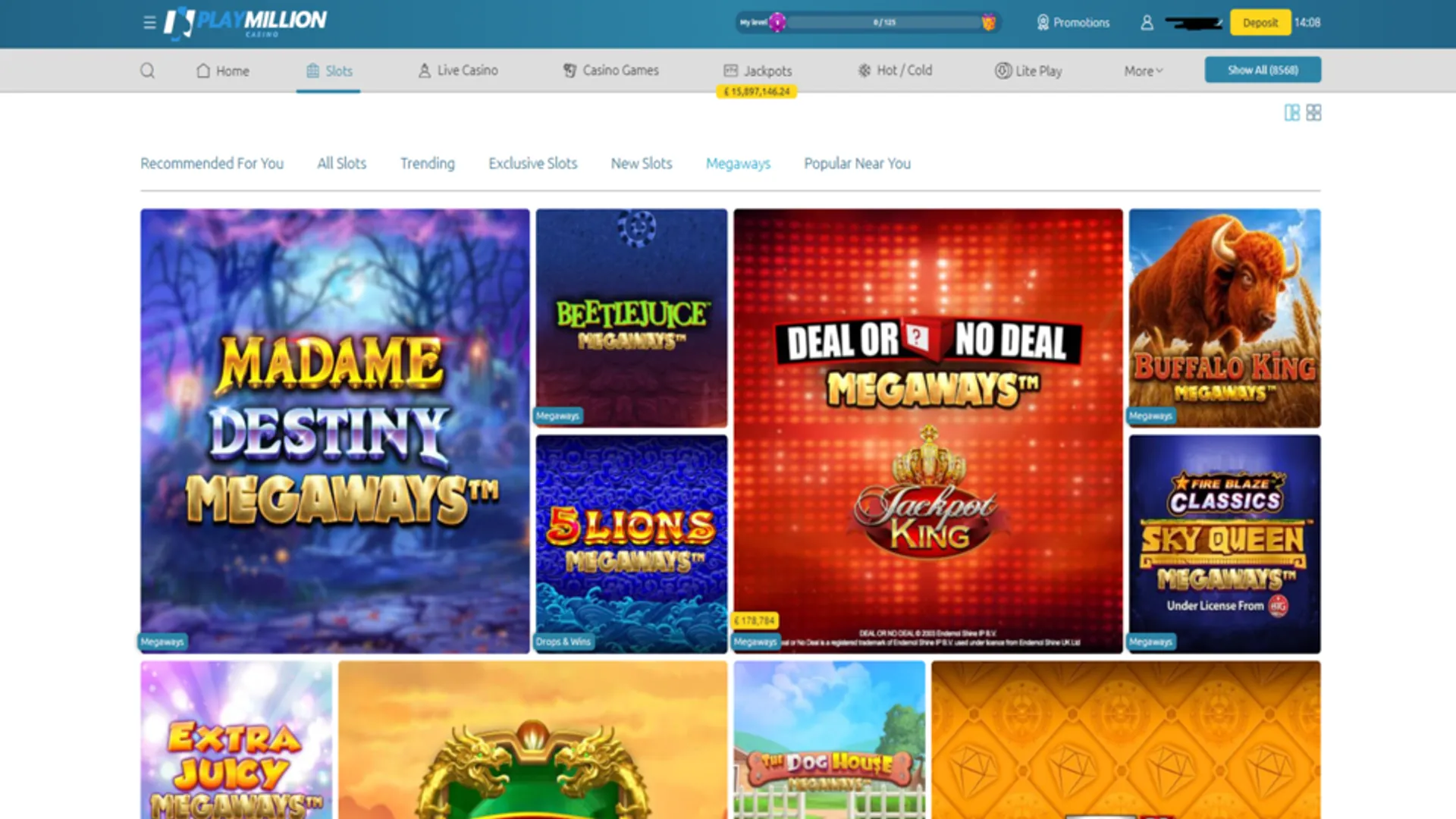Select Megaways category

[738, 163]
